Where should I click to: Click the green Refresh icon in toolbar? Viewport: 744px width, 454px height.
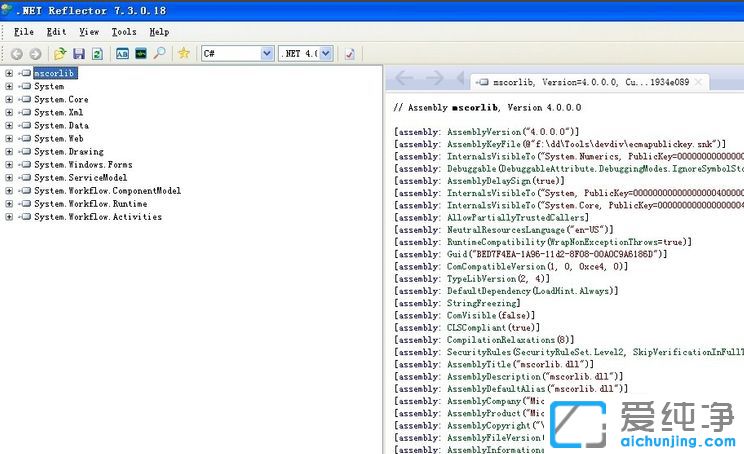(x=97, y=53)
